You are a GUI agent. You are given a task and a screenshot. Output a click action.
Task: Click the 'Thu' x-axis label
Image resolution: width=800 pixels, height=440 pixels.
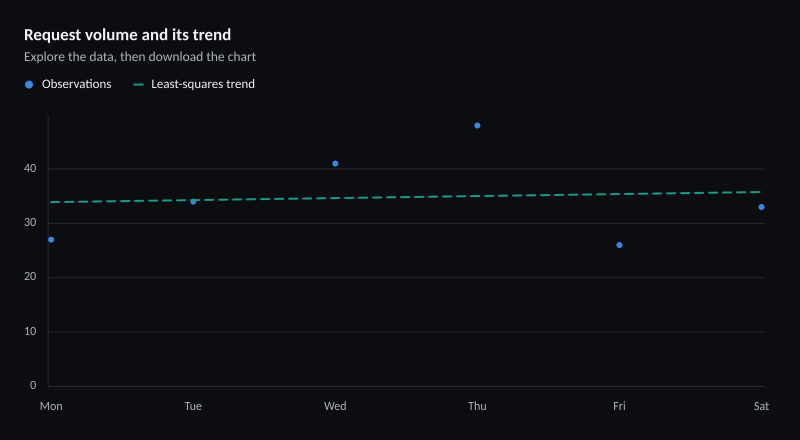[477, 406]
